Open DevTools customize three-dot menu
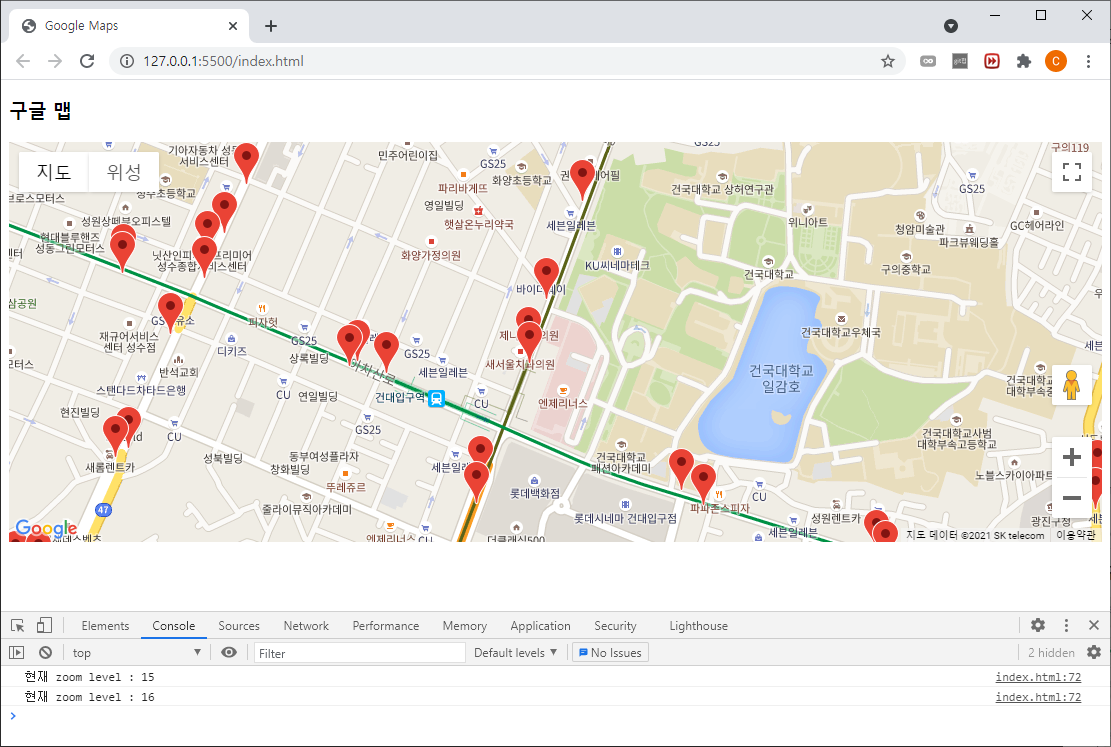 click(x=1066, y=625)
